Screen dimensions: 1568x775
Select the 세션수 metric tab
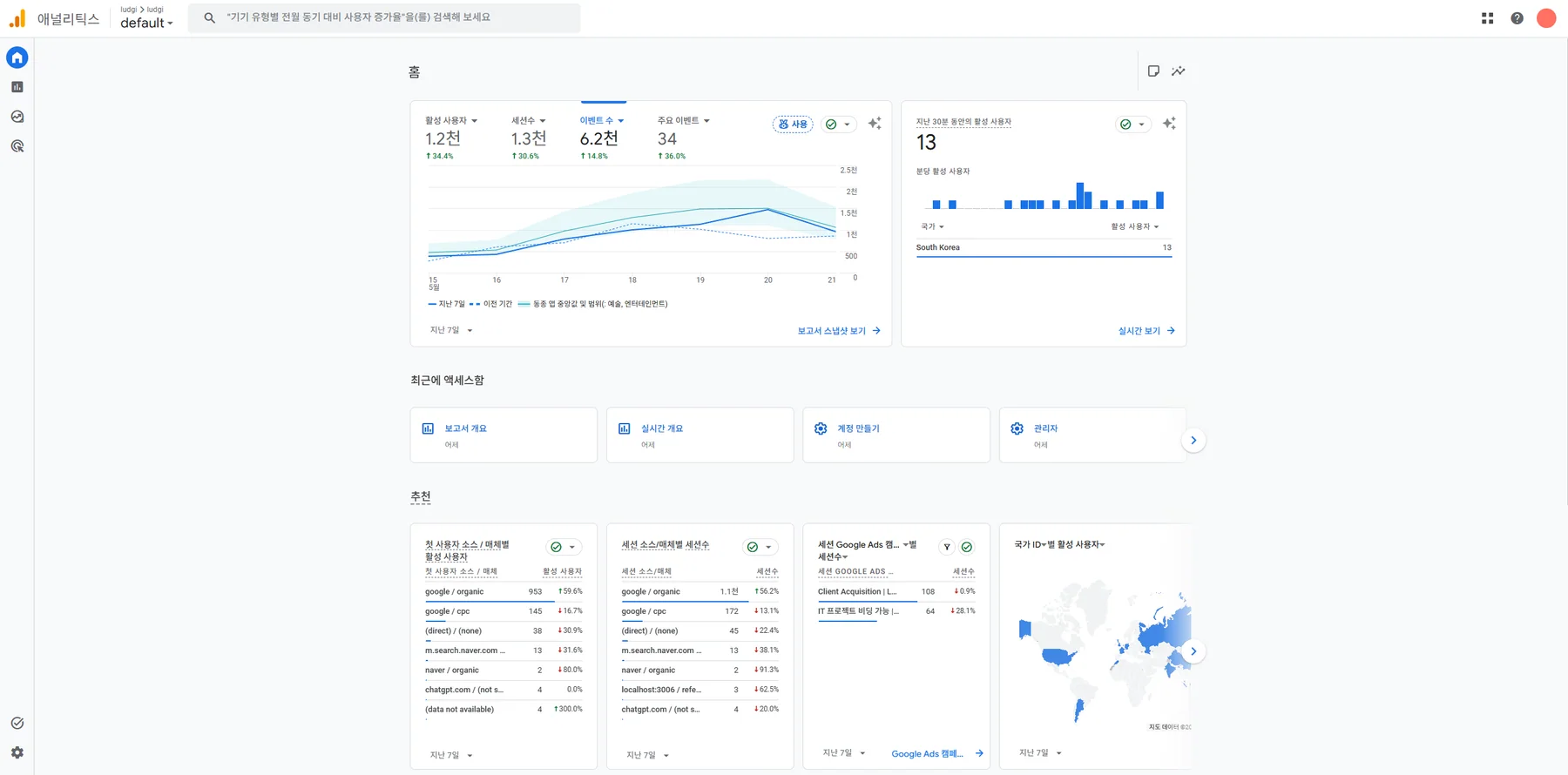[529, 121]
